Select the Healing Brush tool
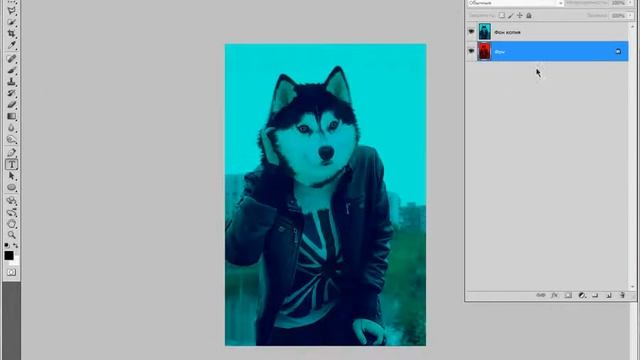The image size is (640, 360). (11, 59)
